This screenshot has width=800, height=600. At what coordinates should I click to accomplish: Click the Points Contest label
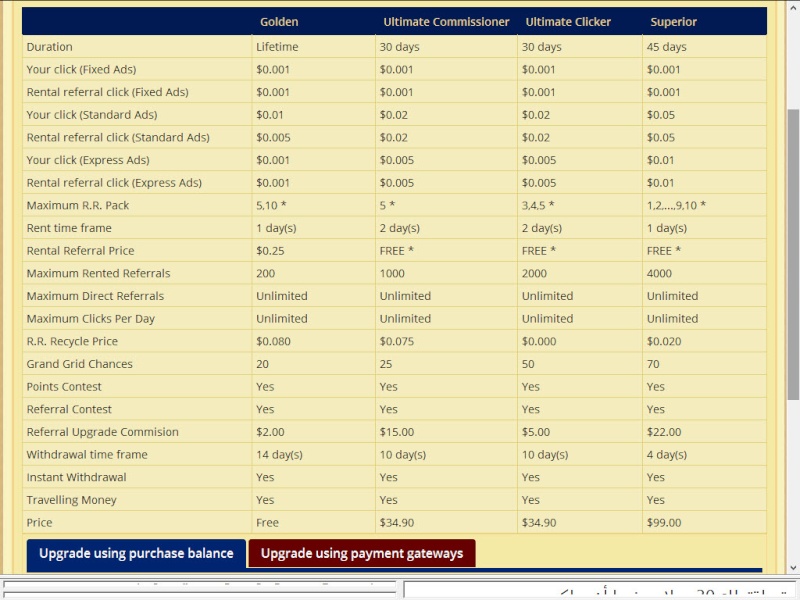(x=64, y=387)
